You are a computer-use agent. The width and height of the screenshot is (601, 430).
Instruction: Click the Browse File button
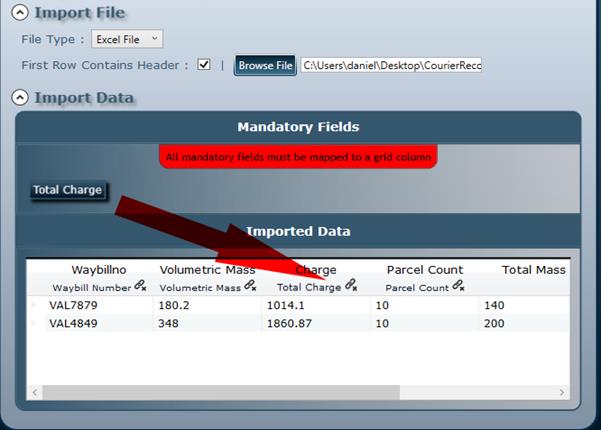pyautogui.click(x=265, y=65)
